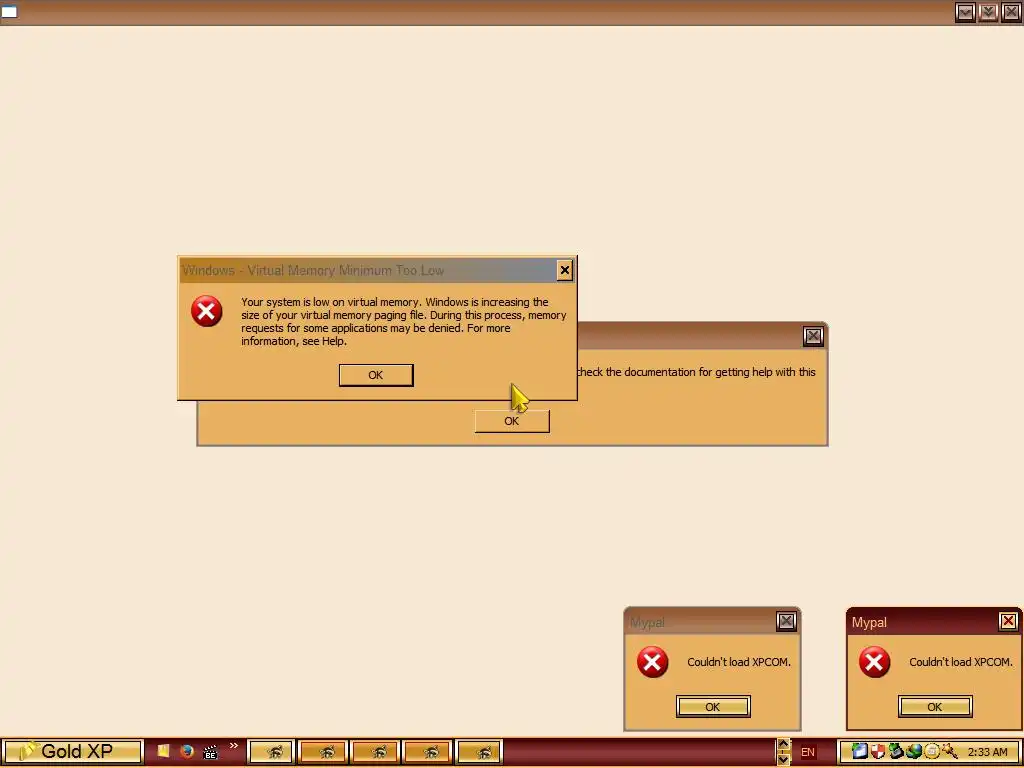Viewport: 1024px width, 768px height.
Task: Click OK in the faded-title Mypal dialog
Action: pos(712,707)
